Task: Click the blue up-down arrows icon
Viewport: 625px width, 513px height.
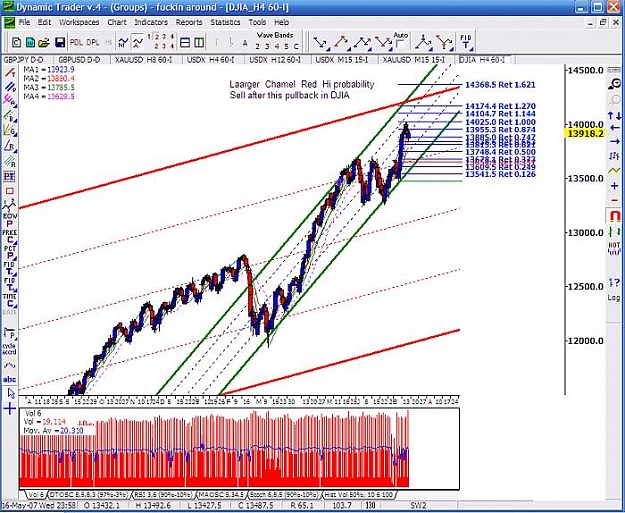Action: point(614,116)
